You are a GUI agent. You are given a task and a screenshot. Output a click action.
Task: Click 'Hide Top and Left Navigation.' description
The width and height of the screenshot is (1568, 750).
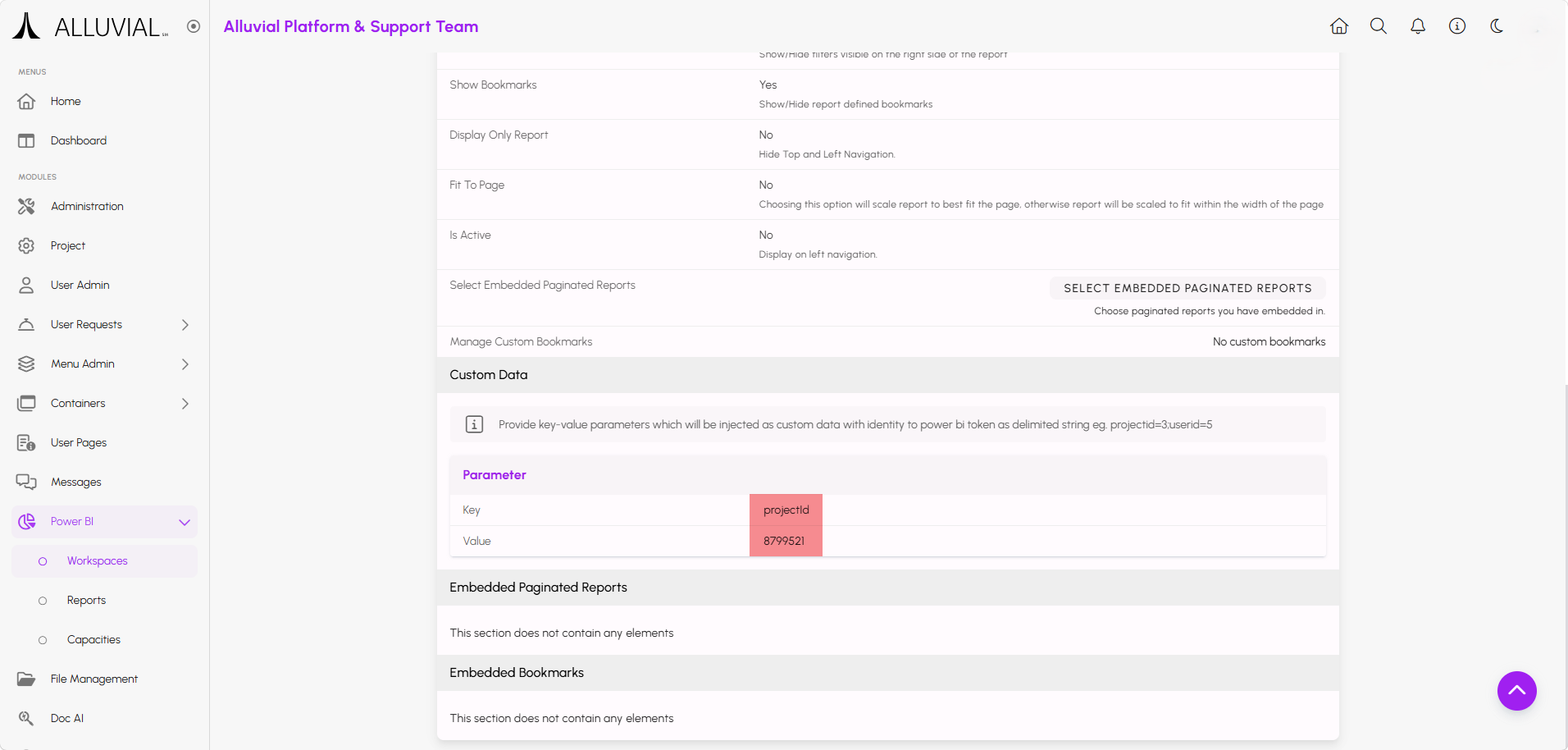[827, 154]
